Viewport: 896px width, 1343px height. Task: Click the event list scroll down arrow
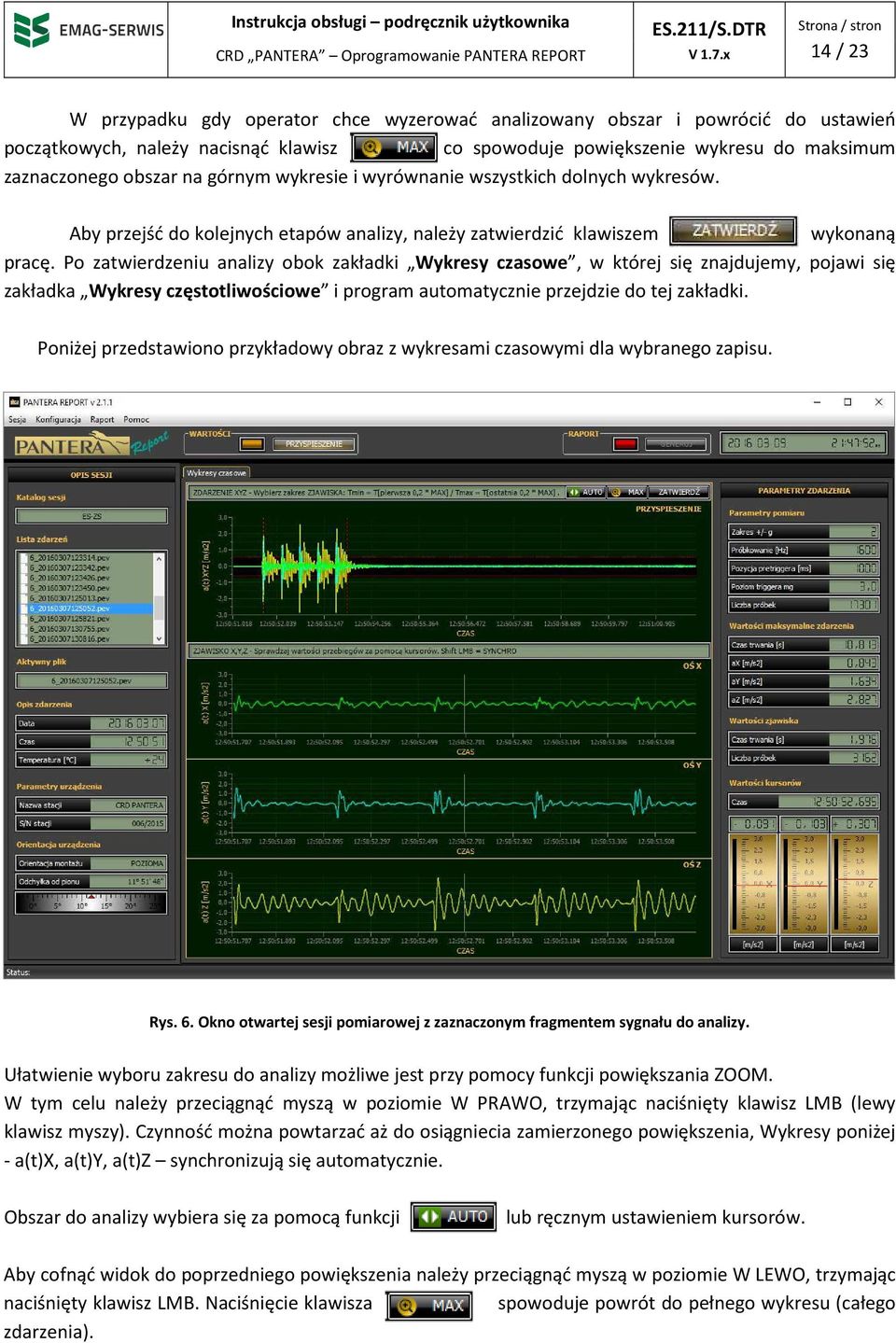[160, 639]
